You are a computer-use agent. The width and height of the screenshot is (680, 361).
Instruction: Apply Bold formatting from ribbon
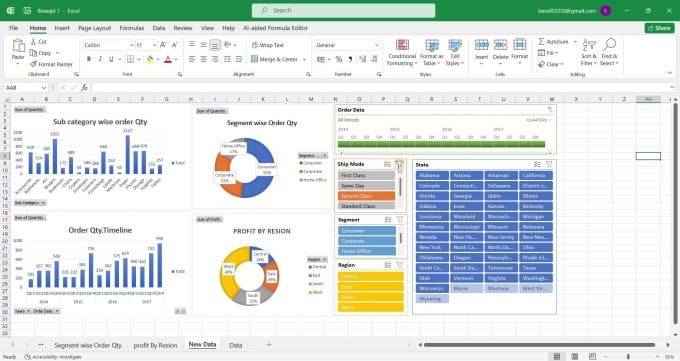89,59
